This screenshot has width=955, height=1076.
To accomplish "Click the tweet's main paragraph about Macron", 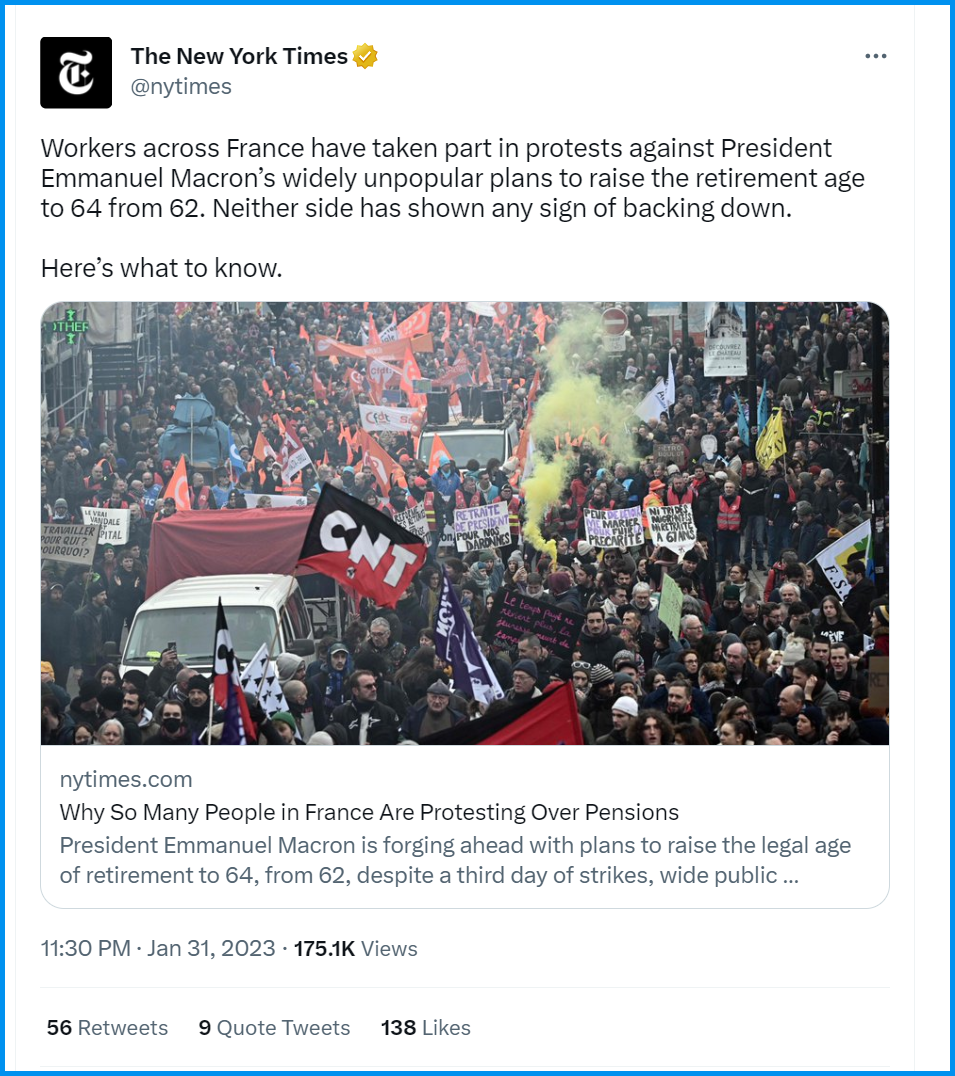I will [452, 180].
